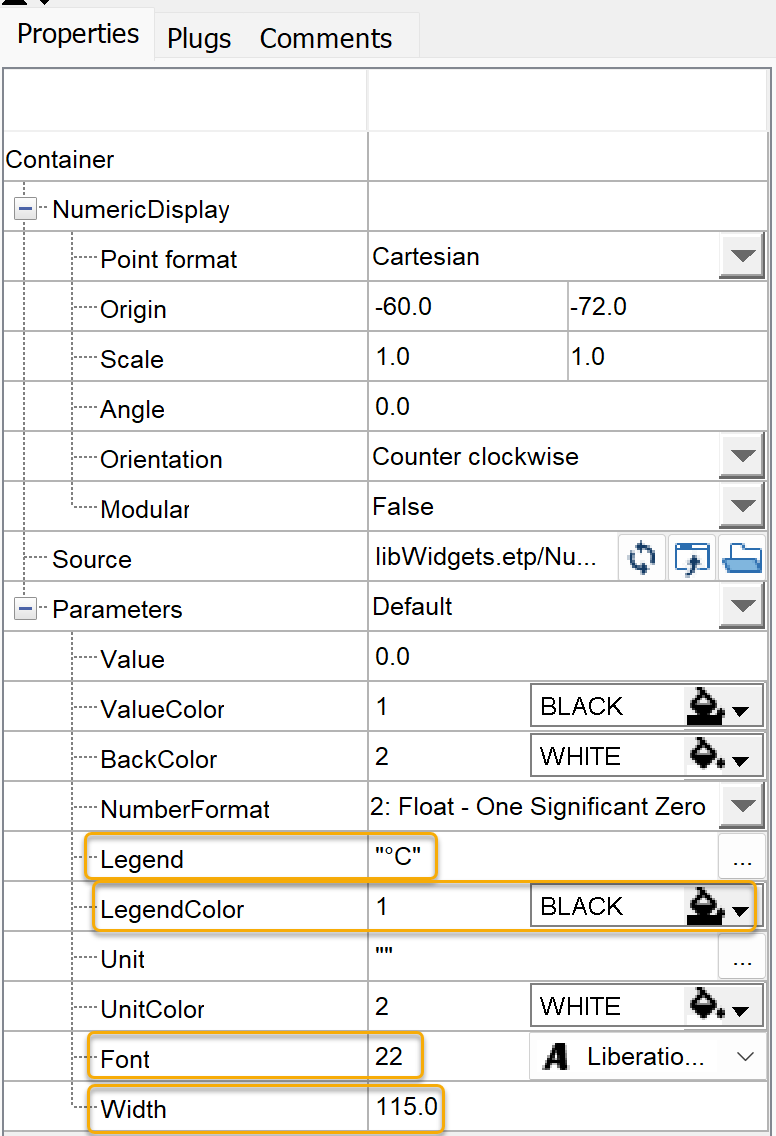This screenshot has height=1136, width=776.
Task: Click the ellipsis button for Unit
Action: pos(741,958)
